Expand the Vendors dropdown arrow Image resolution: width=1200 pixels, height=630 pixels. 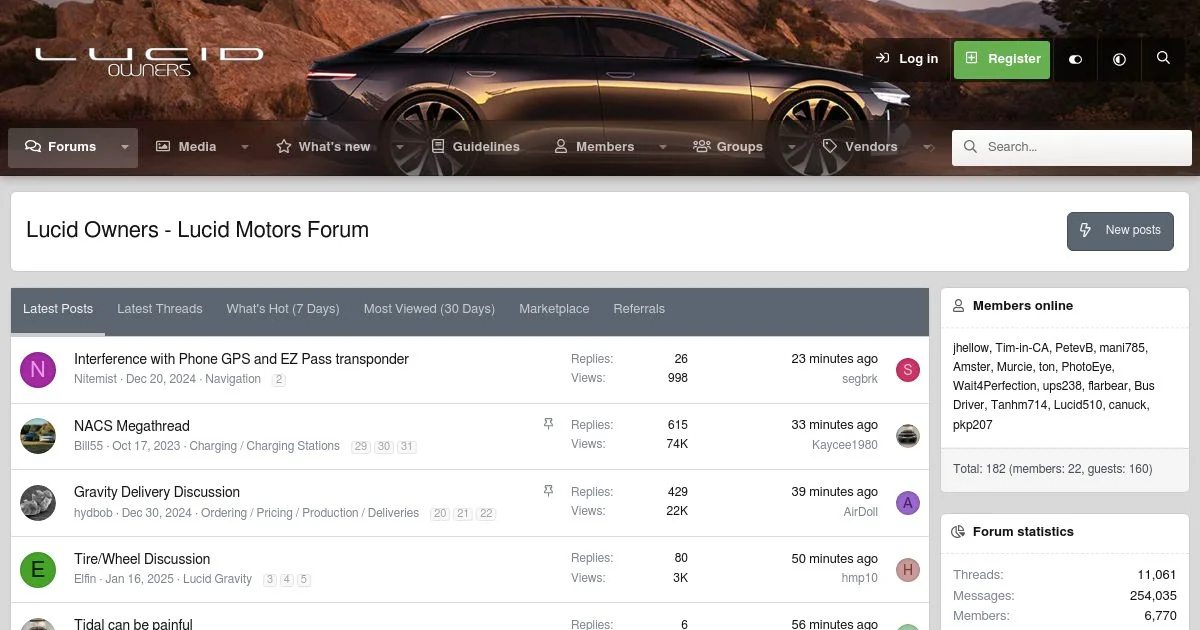pos(928,147)
